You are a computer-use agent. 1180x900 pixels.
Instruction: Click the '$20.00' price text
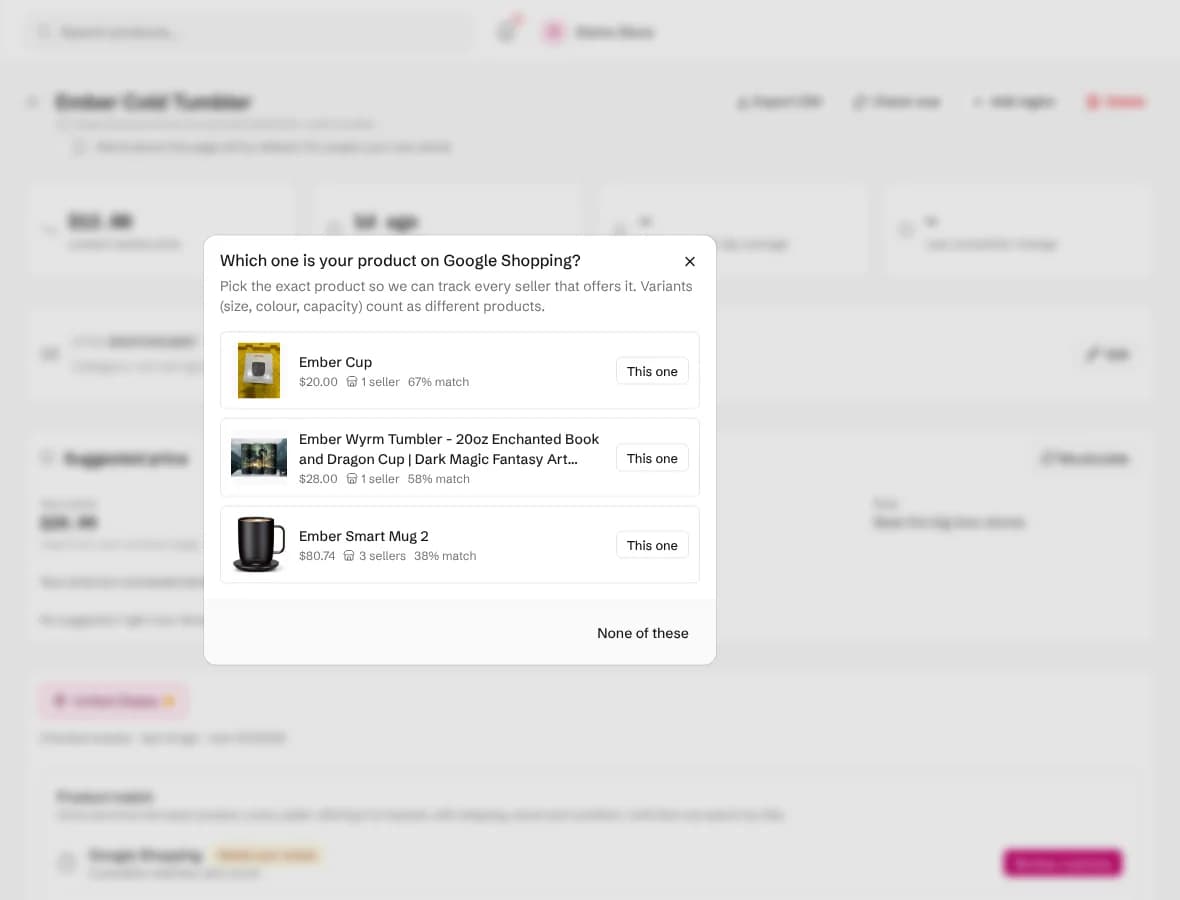[x=318, y=382]
